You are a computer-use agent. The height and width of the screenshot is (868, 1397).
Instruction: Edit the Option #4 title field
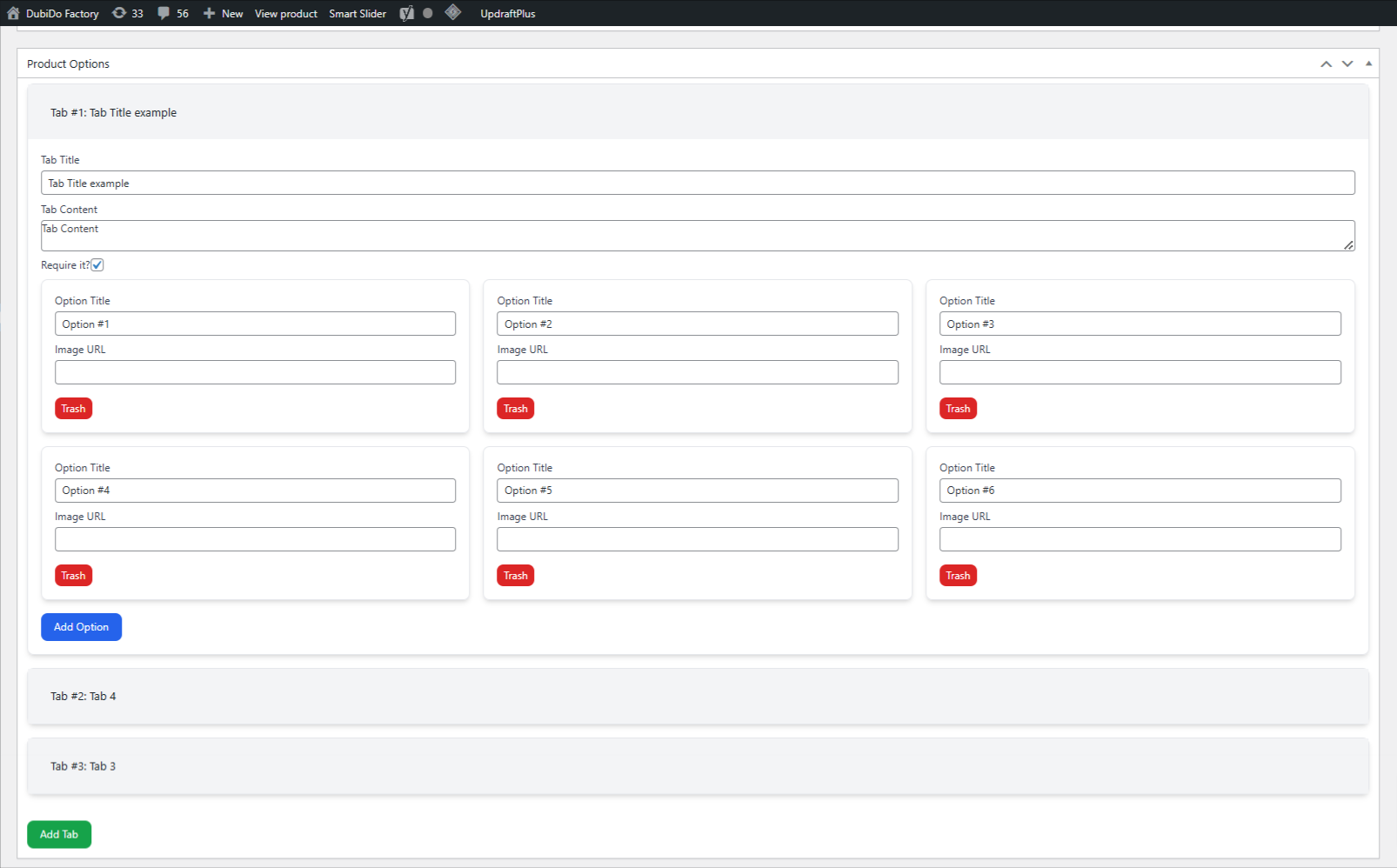255,491
